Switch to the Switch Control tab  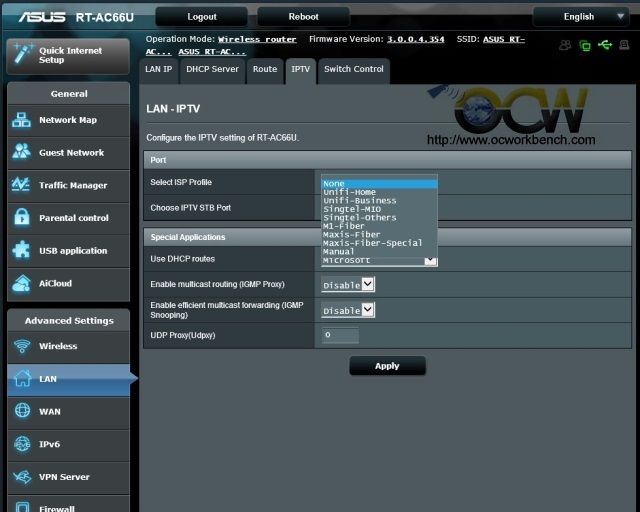point(354,70)
